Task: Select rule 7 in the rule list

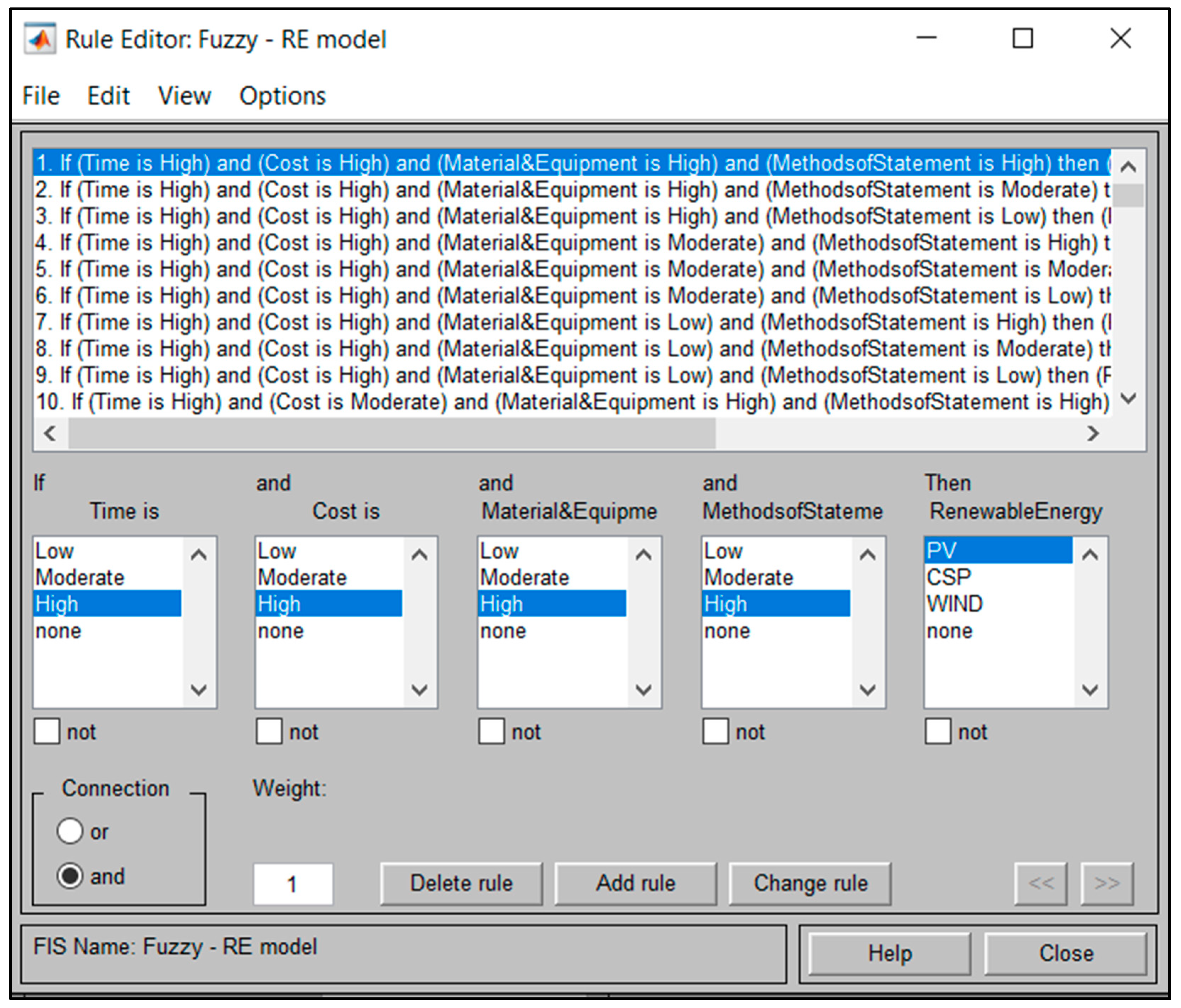Action: click(x=572, y=322)
